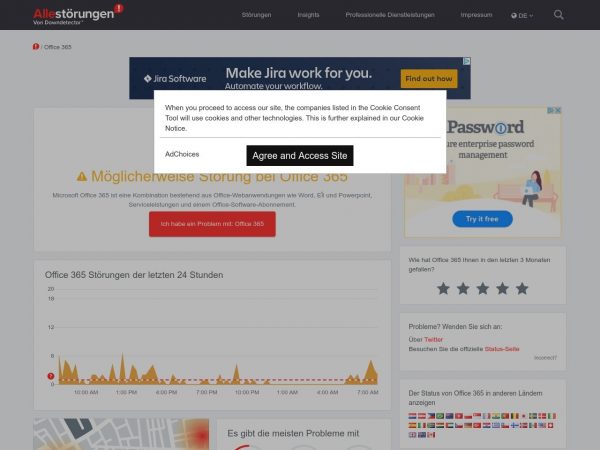Screen dimensions: 600x450
Task: Open the DE language dropdown
Action: (522, 16)
